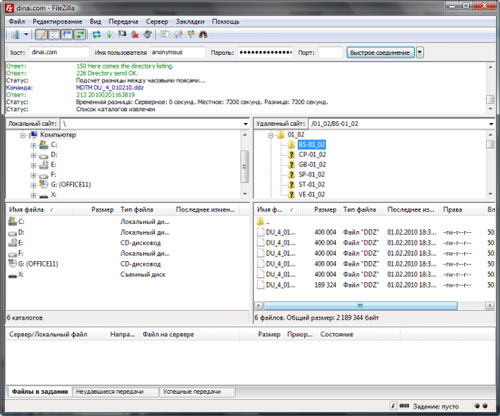This screenshot has height=416, width=500.
Task: Open the Вид menu
Action: pyautogui.click(x=95, y=22)
